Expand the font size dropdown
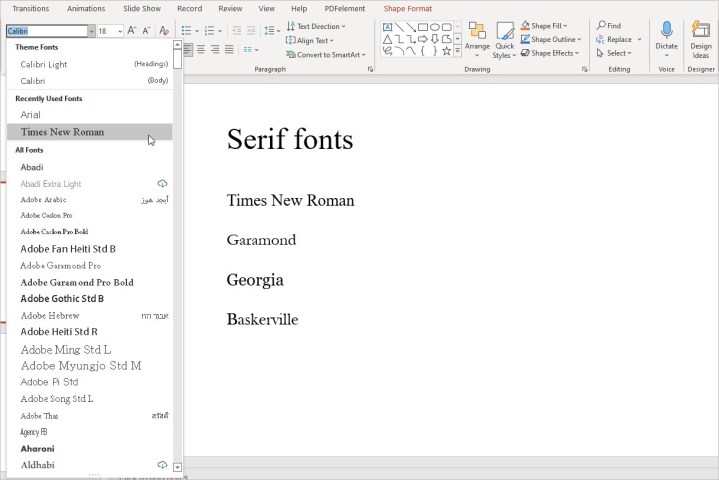Image resolution: width=719 pixels, height=480 pixels. click(119, 31)
